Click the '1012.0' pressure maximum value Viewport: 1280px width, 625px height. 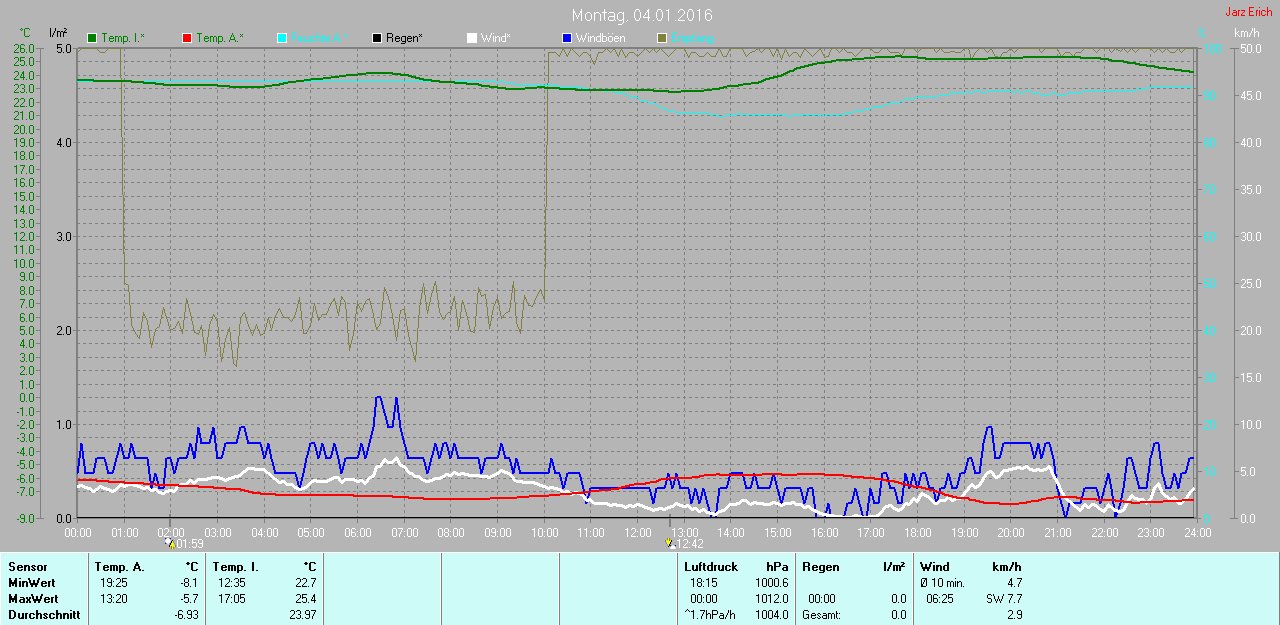[x=771, y=599]
